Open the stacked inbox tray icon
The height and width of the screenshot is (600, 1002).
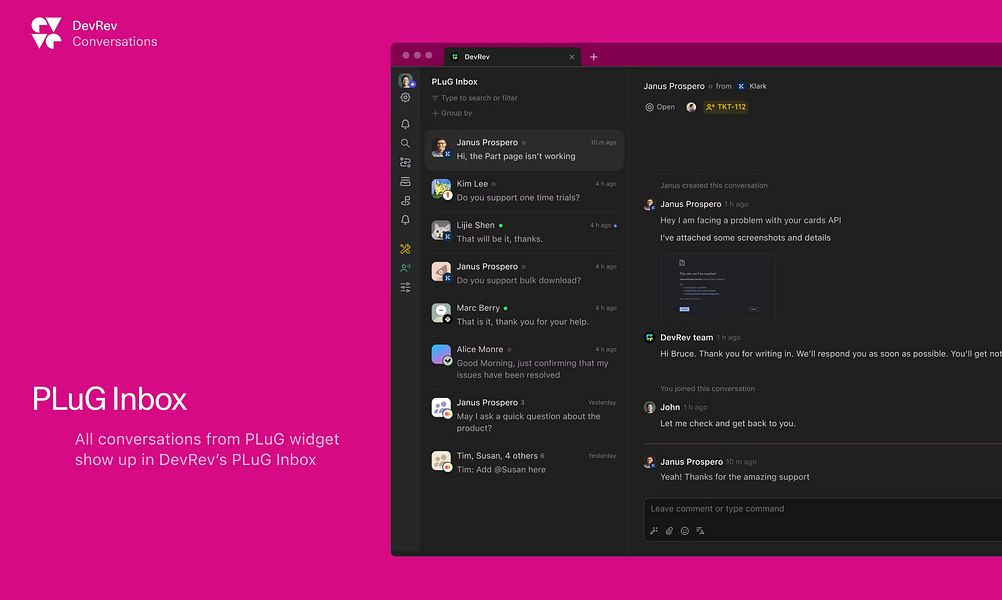tap(405, 181)
